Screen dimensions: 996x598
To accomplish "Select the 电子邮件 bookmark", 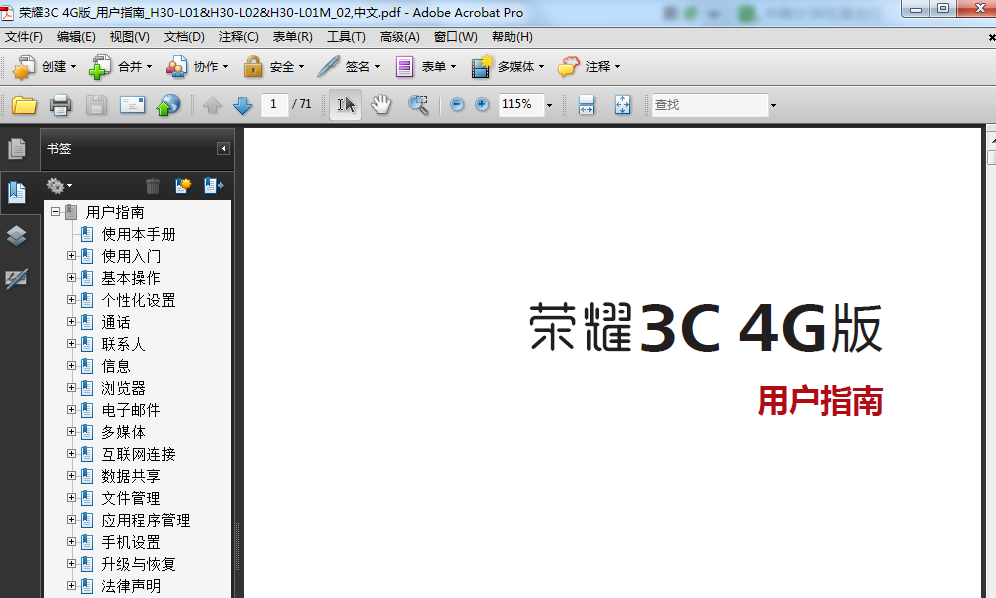I will pos(131,411).
